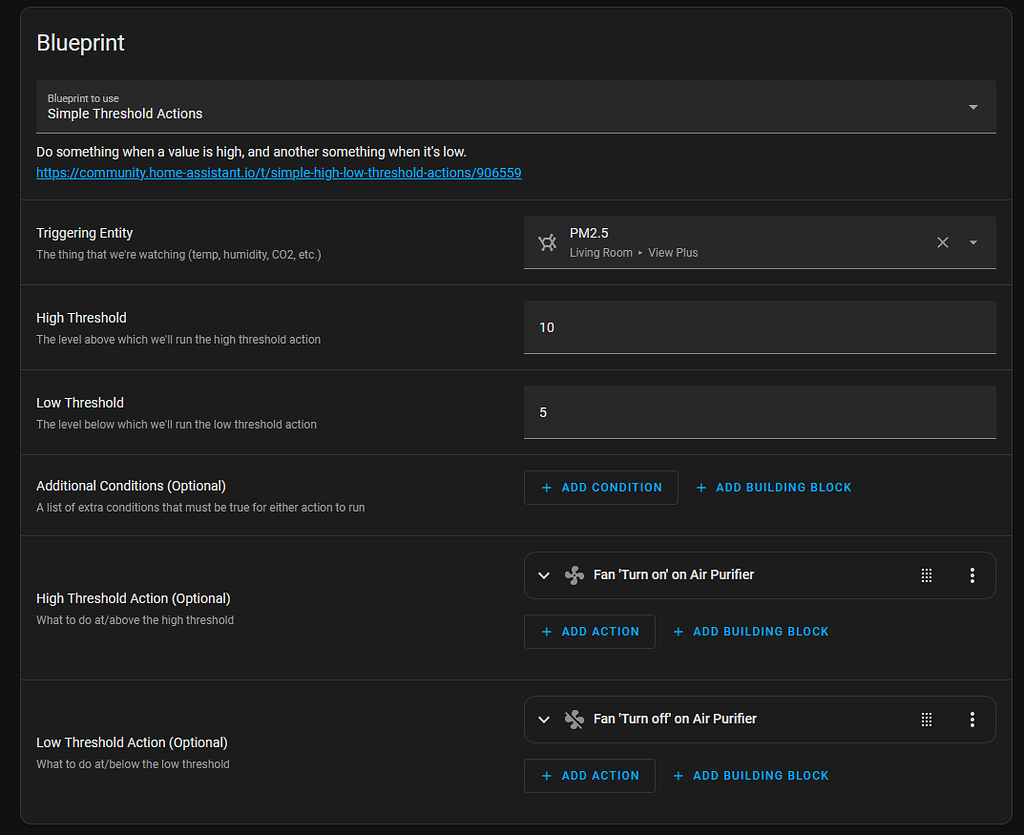The width and height of the screenshot is (1024, 835).
Task: Add building block under Additional Conditions
Action: tap(773, 488)
